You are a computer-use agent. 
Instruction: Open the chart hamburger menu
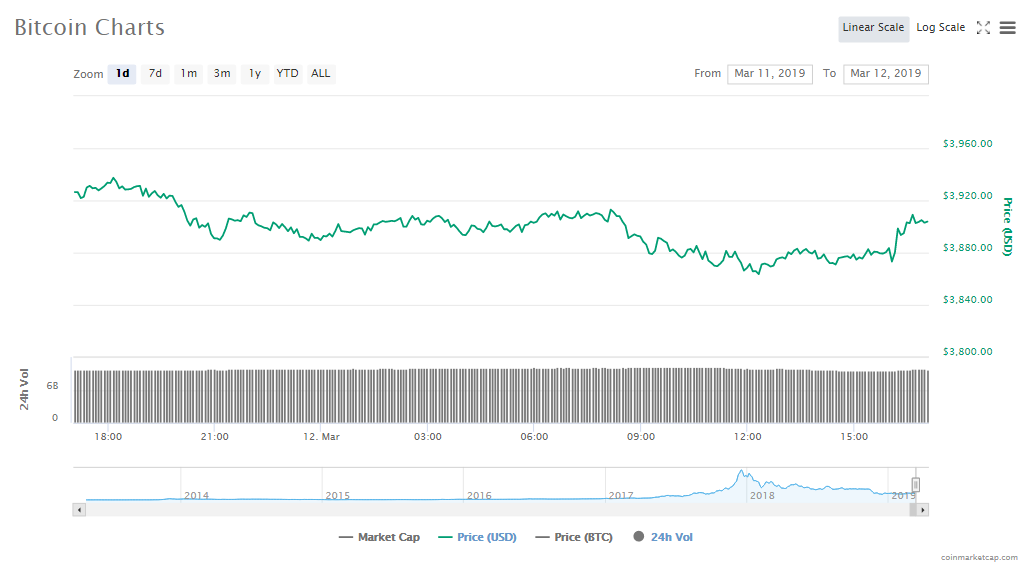(1007, 28)
